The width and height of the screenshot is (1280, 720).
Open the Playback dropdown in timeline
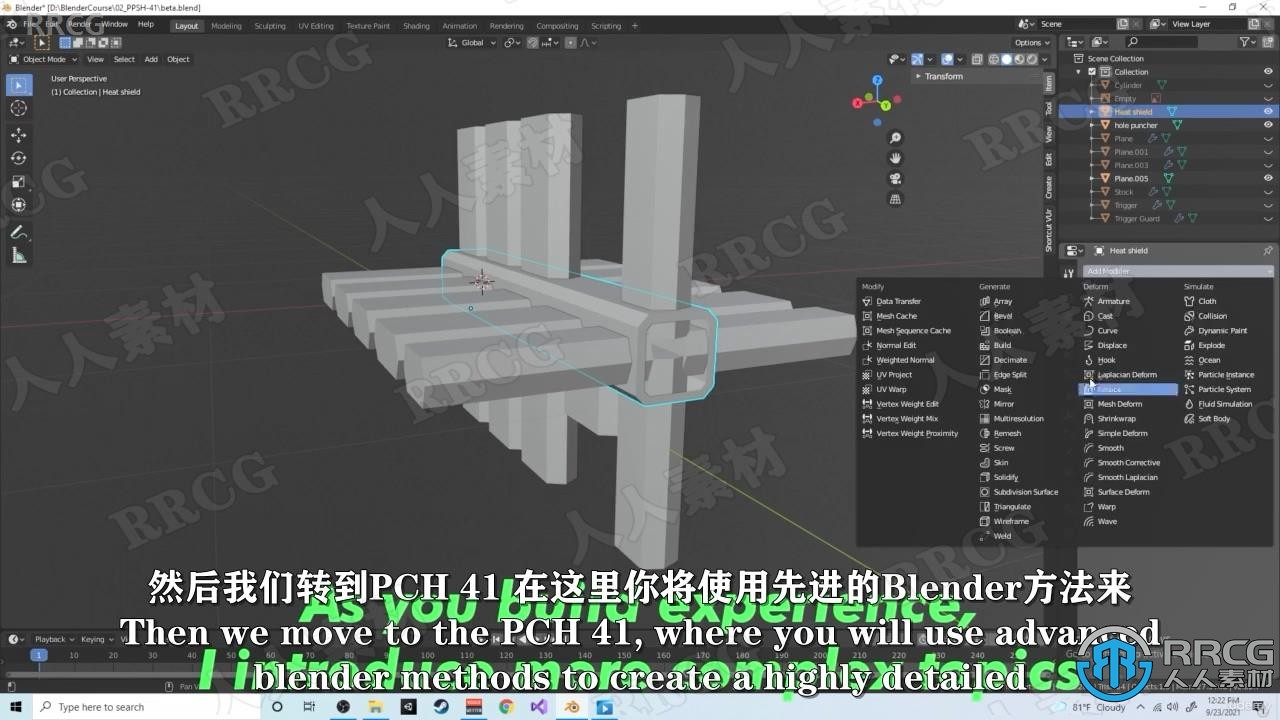pyautogui.click(x=54, y=639)
